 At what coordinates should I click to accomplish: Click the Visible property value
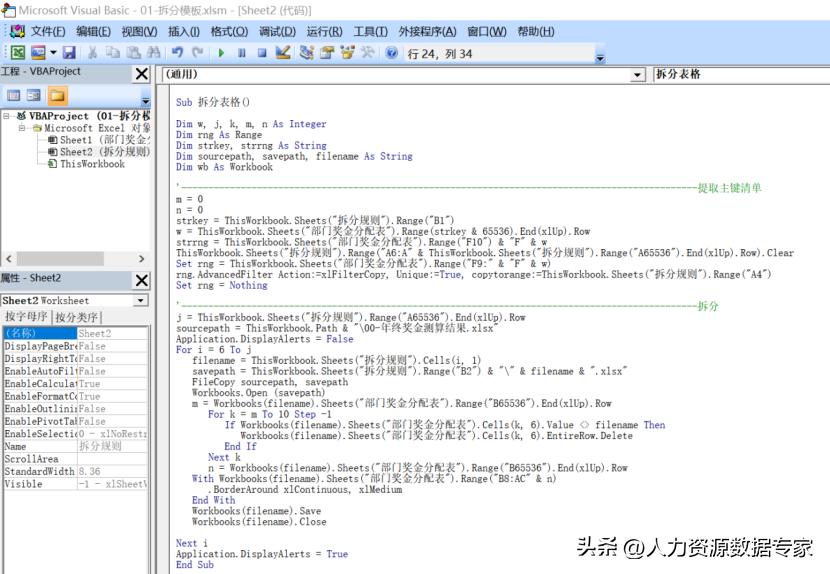tap(112, 484)
